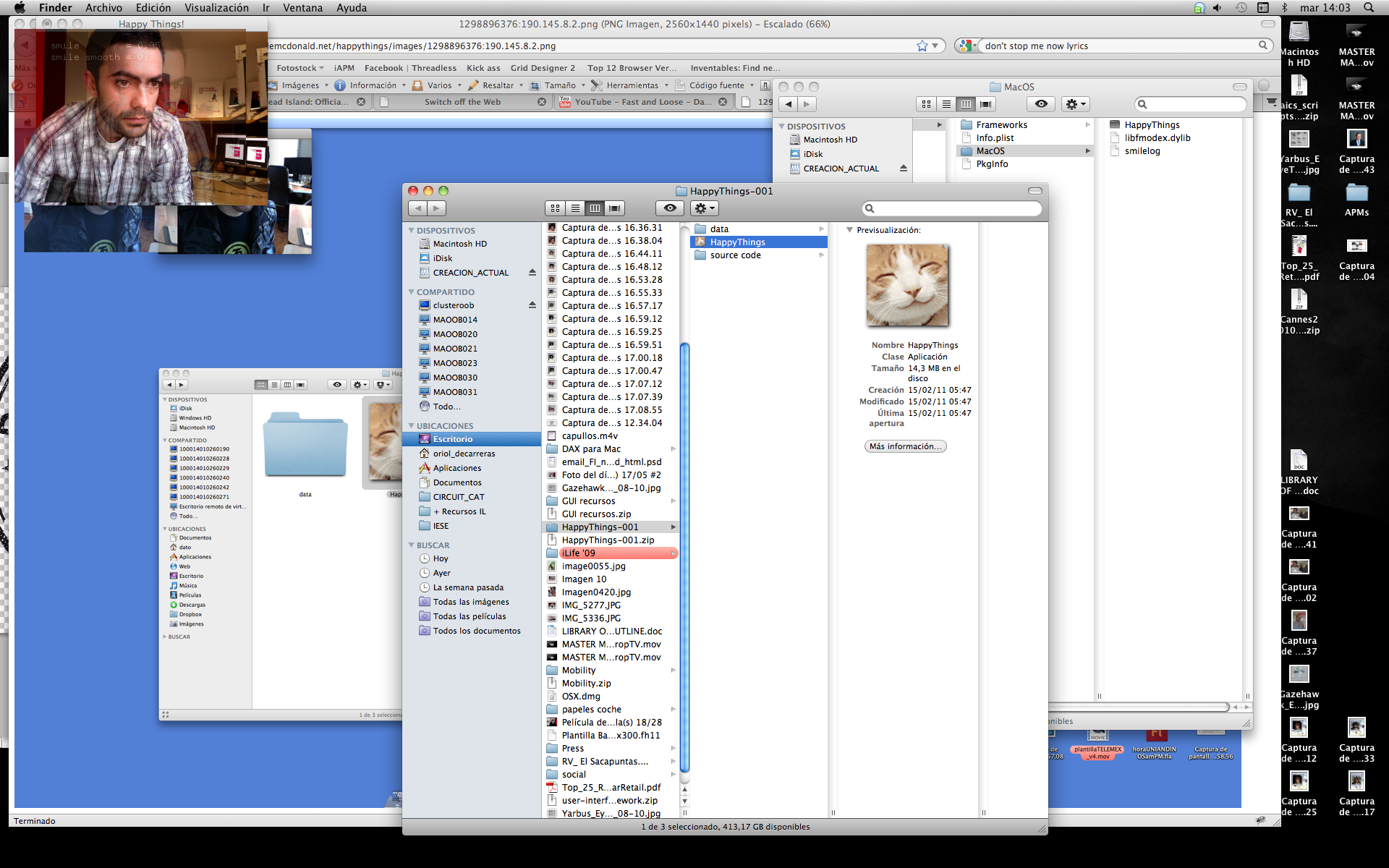This screenshot has height=868, width=1389.
Task: Switch HappyThings-001 window to Cover Flow view
Action: (615, 208)
